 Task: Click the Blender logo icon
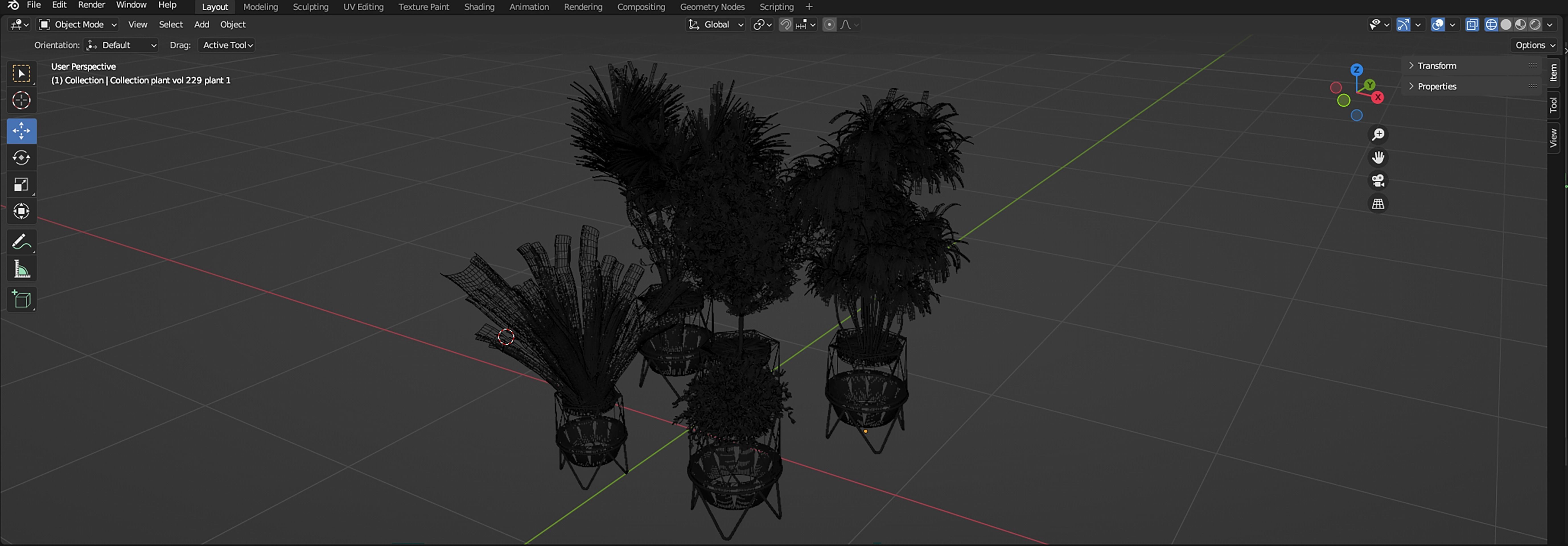click(13, 5)
